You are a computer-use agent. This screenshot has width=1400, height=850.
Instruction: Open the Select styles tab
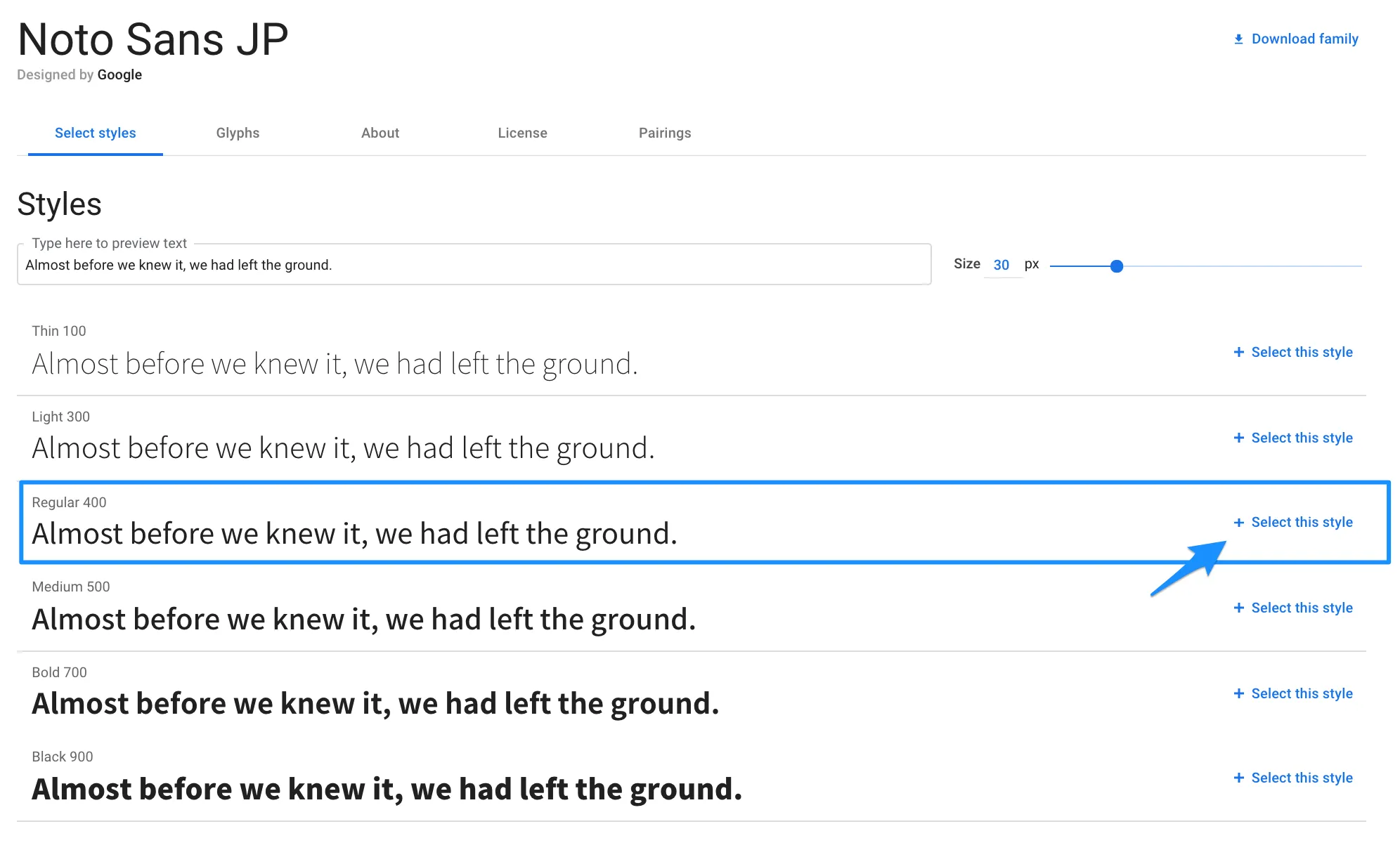(x=96, y=133)
